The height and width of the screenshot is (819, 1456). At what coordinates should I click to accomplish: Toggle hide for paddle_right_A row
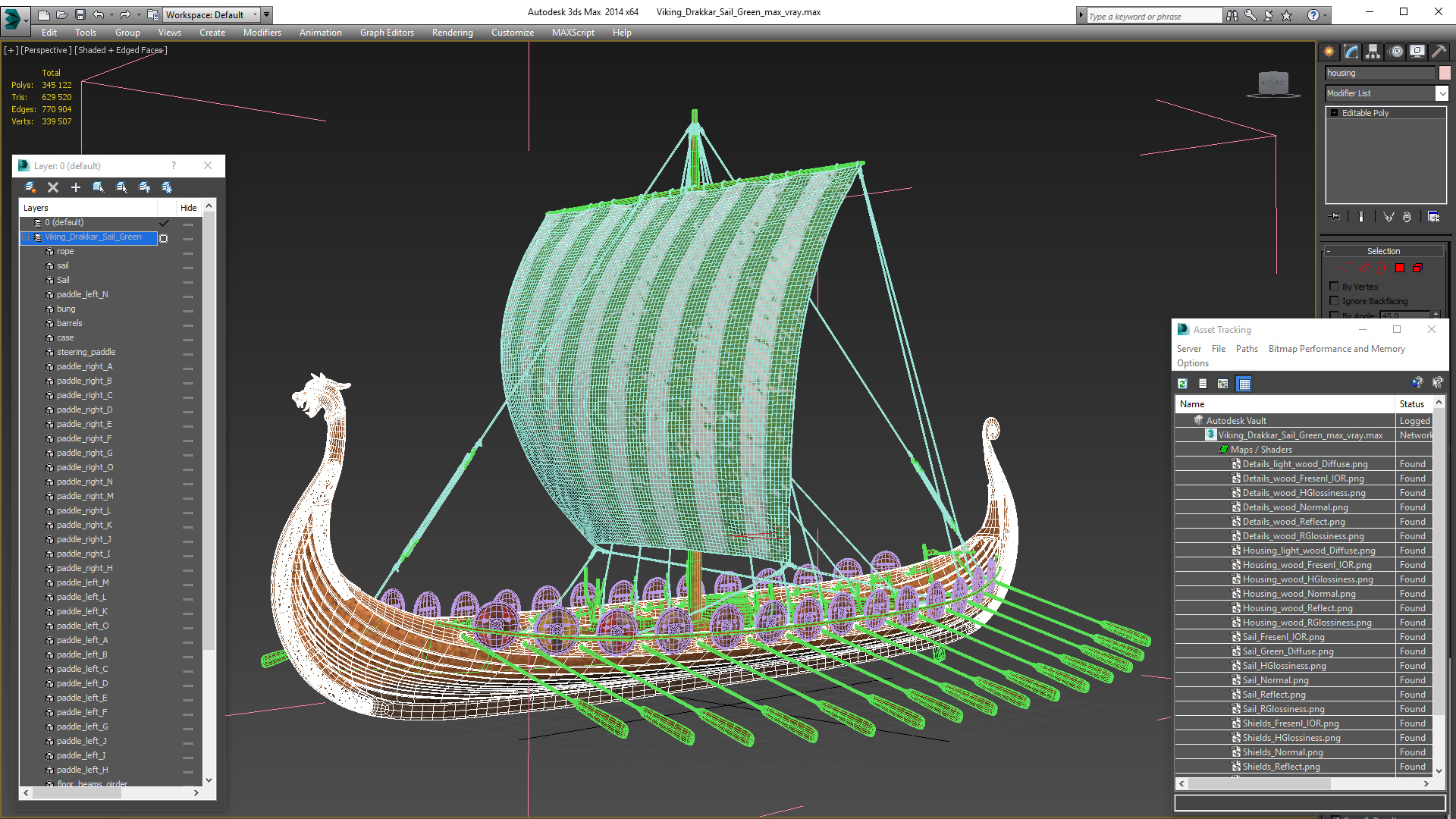click(x=188, y=368)
